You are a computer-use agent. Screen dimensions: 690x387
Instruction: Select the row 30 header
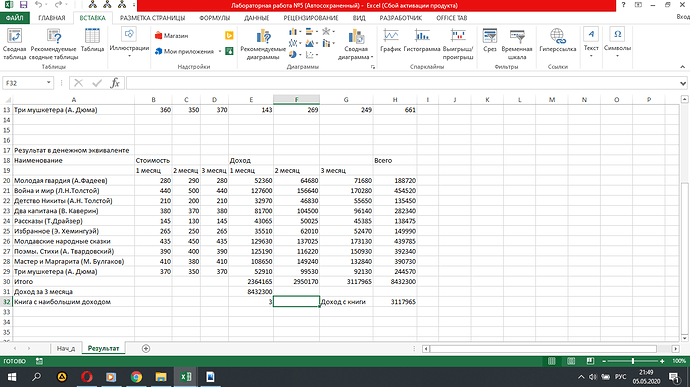click(6, 282)
